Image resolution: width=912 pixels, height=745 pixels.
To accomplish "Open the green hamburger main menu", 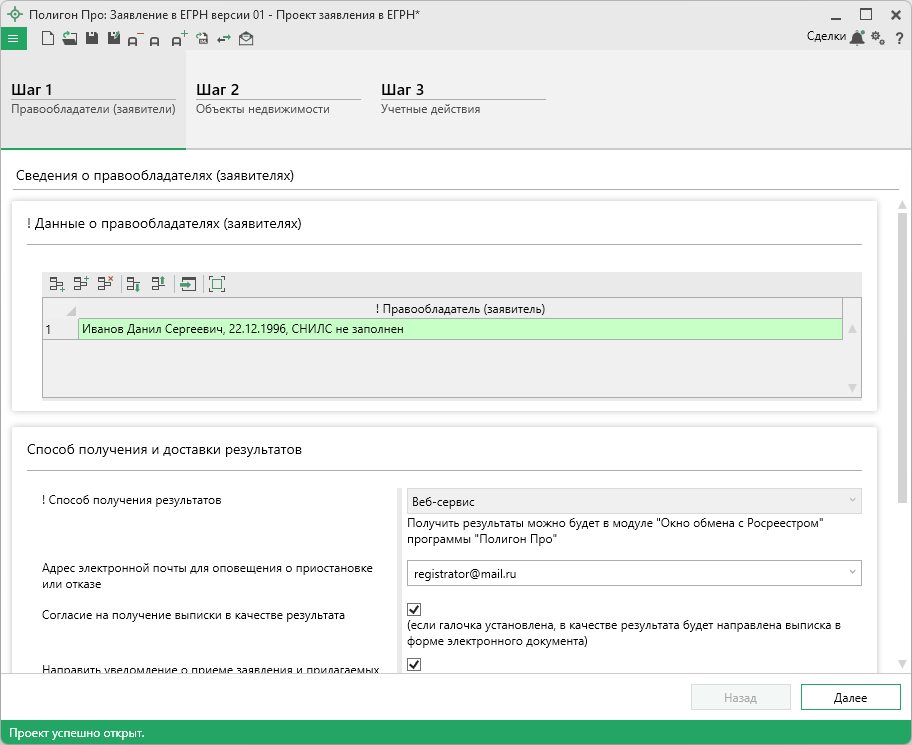I will click(x=13, y=38).
